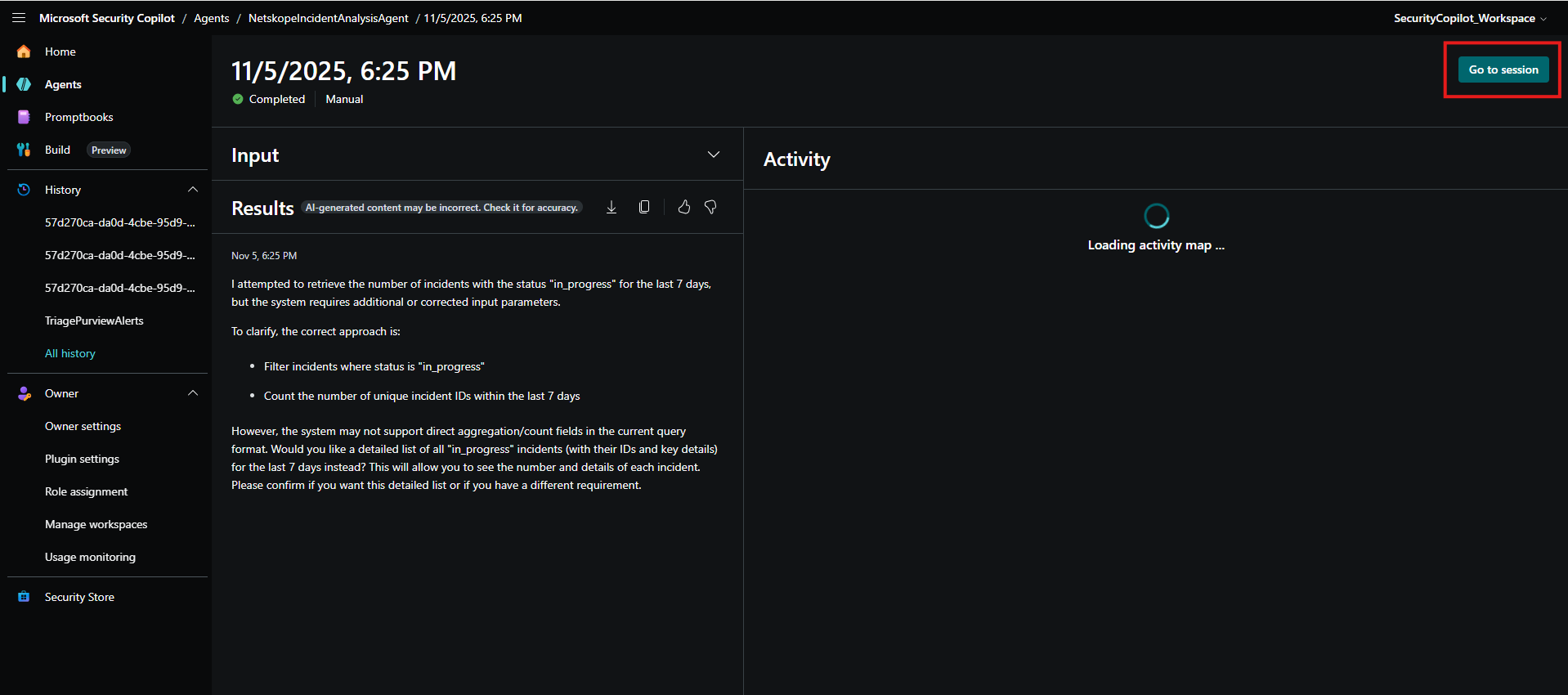Open the All history link

click(70, 353)
